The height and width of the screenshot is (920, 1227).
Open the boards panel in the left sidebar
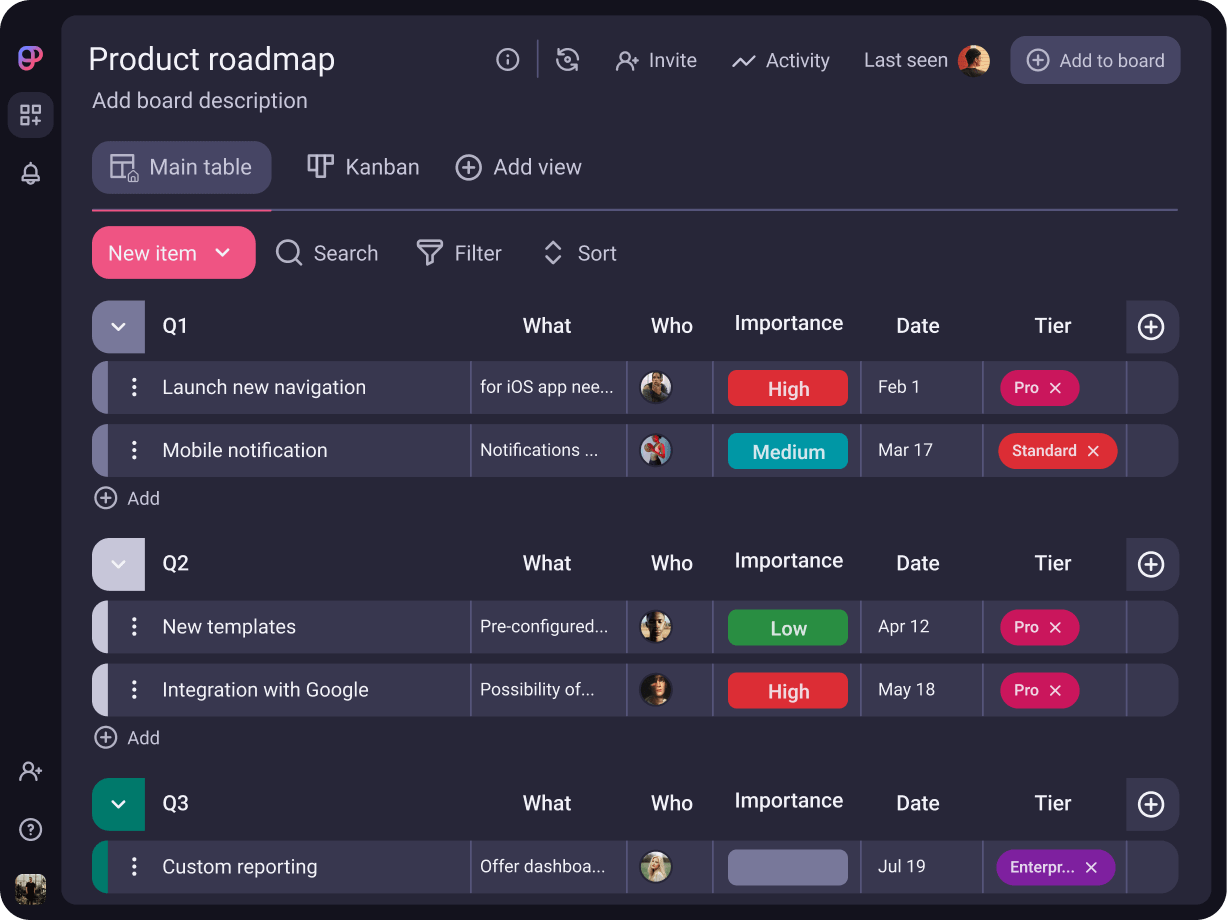30,115
